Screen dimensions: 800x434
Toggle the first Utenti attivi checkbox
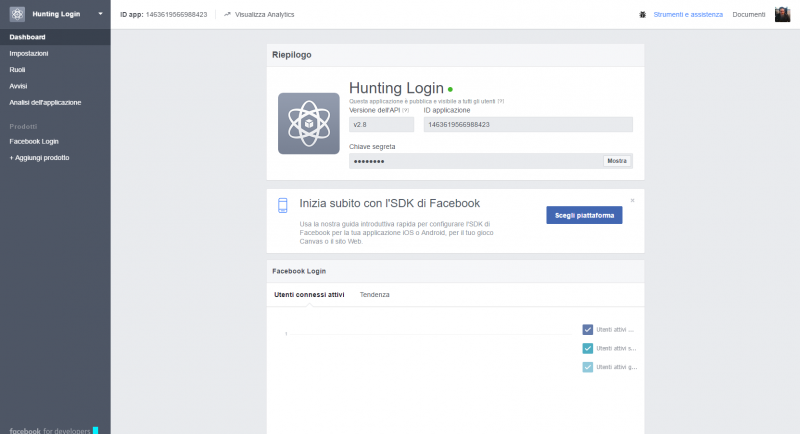pos(588,330)
